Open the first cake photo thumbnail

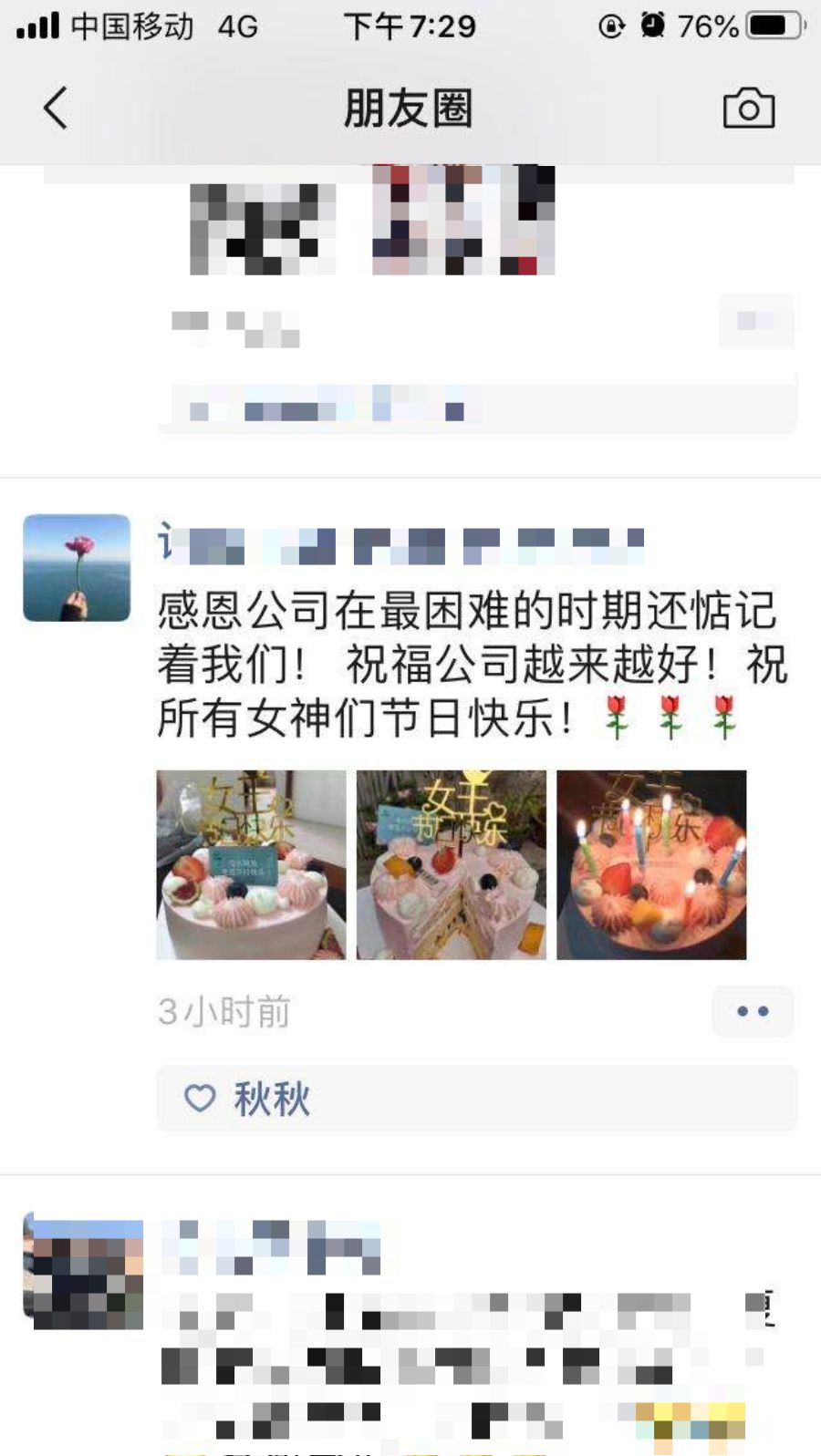(x=251, y=864)
